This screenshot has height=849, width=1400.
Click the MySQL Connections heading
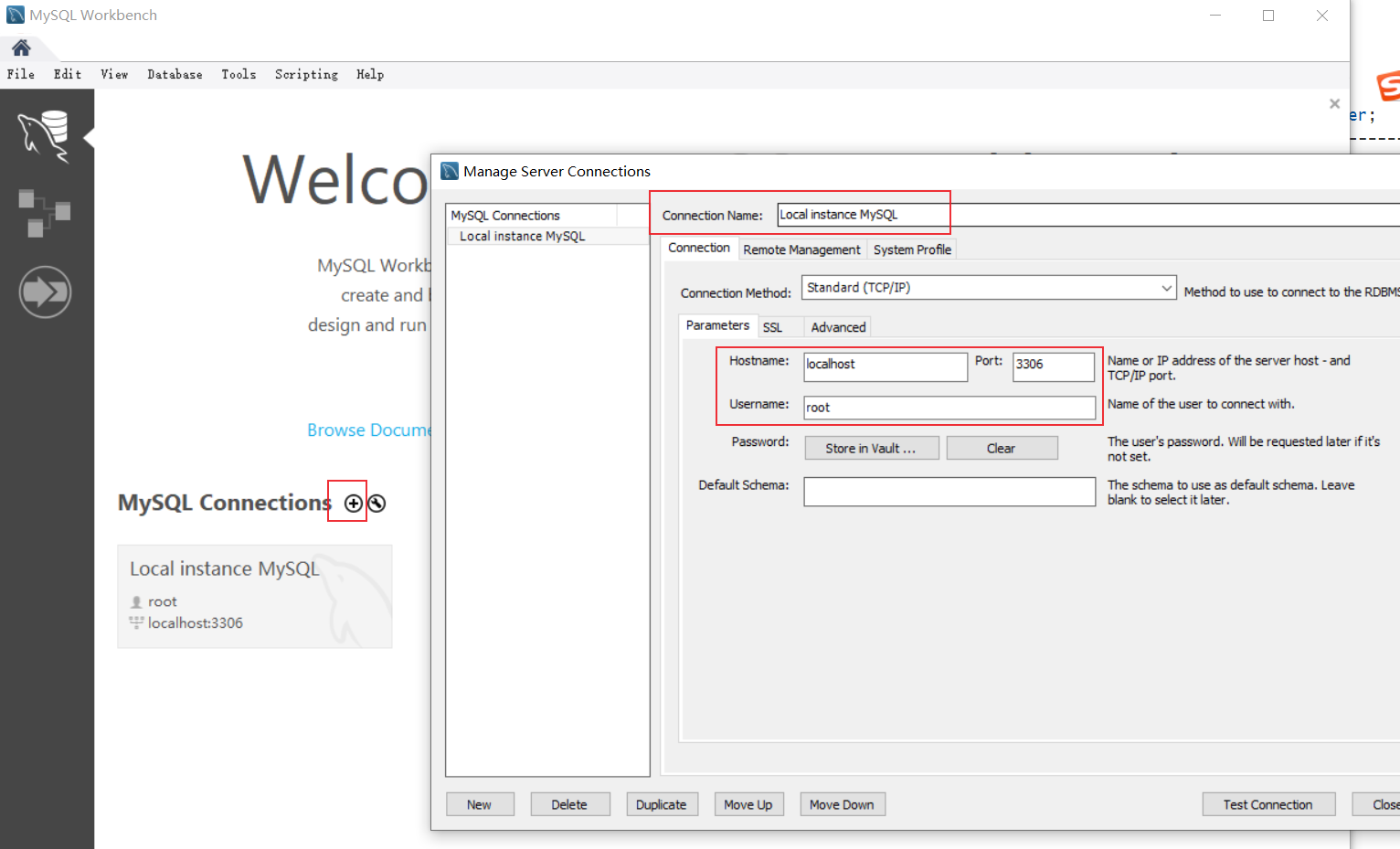pyautogui.click(x=225, y=503)
